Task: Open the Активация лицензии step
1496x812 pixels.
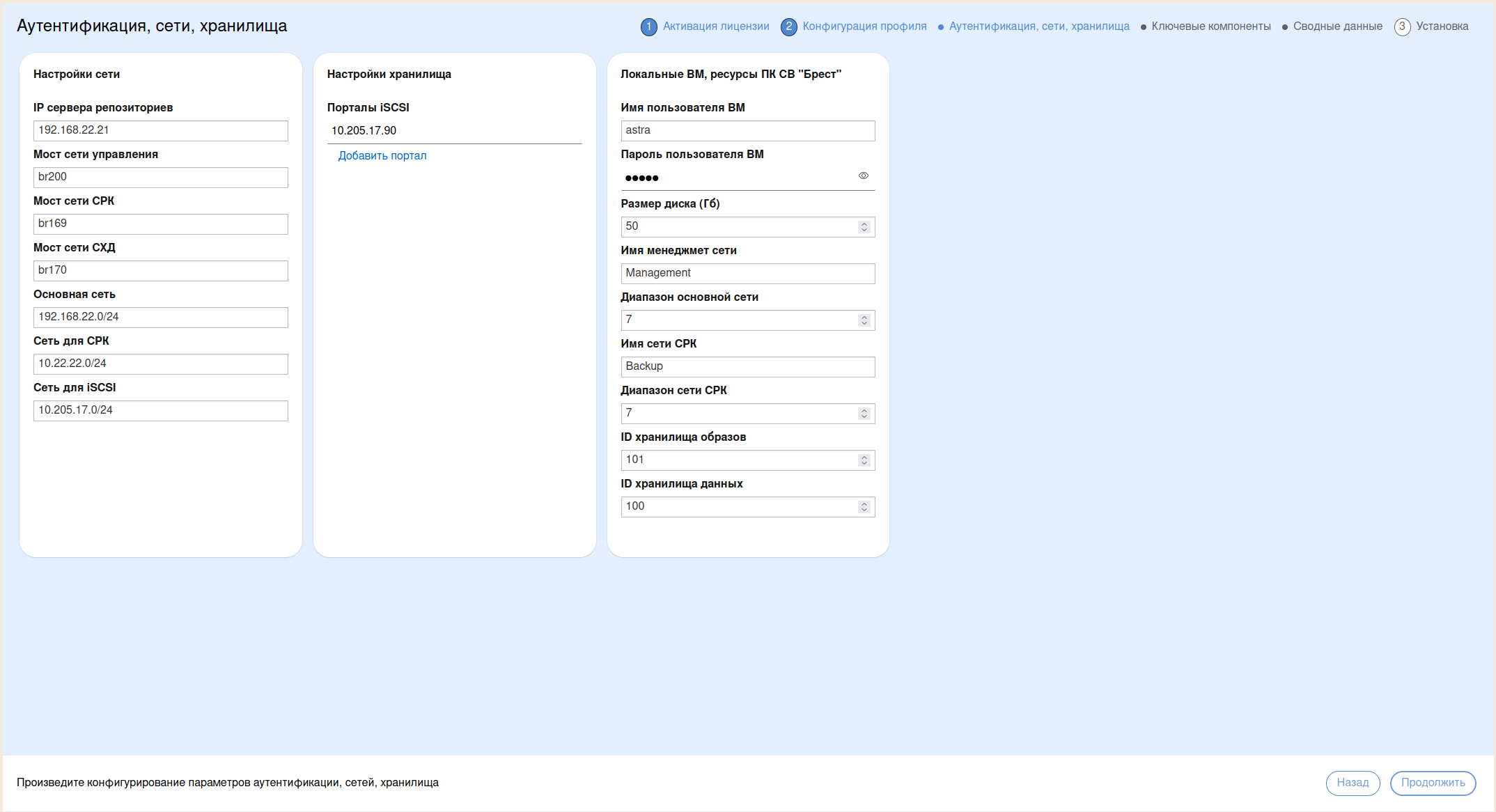Action: (716, 26)
